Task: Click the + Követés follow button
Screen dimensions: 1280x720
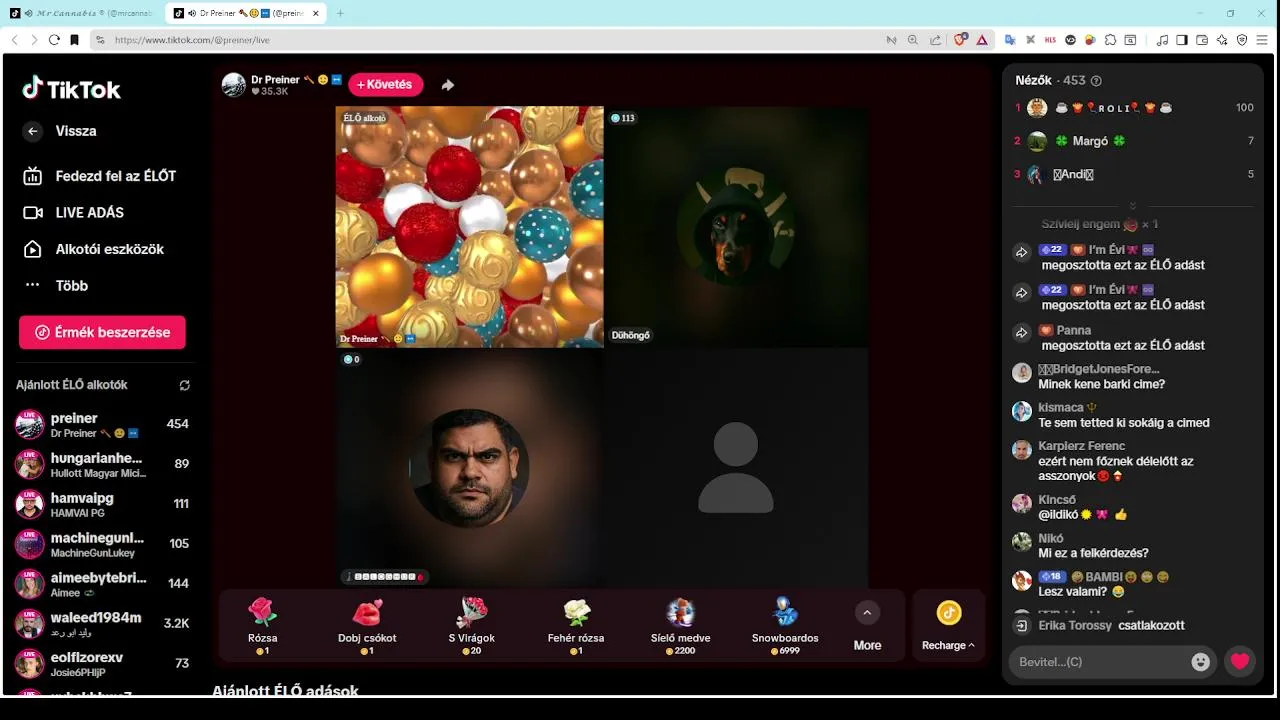Action: (386, 85)
